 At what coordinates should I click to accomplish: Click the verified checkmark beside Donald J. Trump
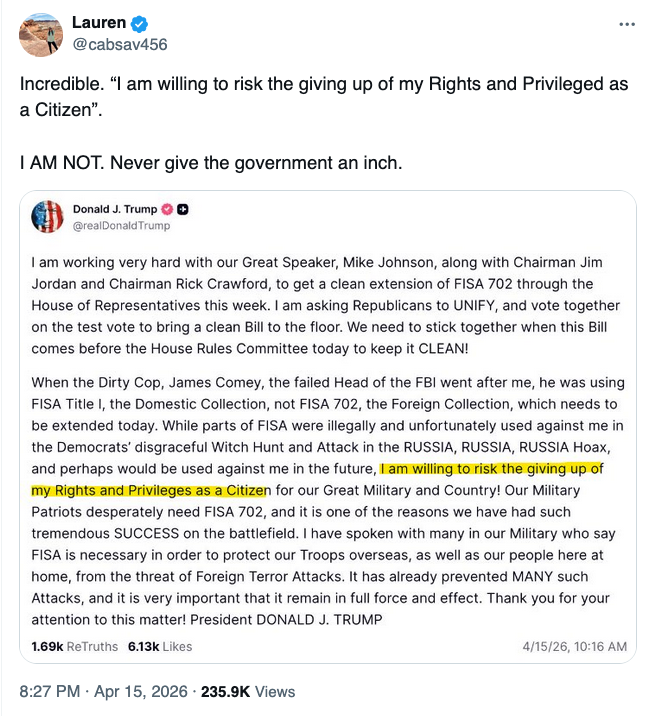tap(168, 209)
